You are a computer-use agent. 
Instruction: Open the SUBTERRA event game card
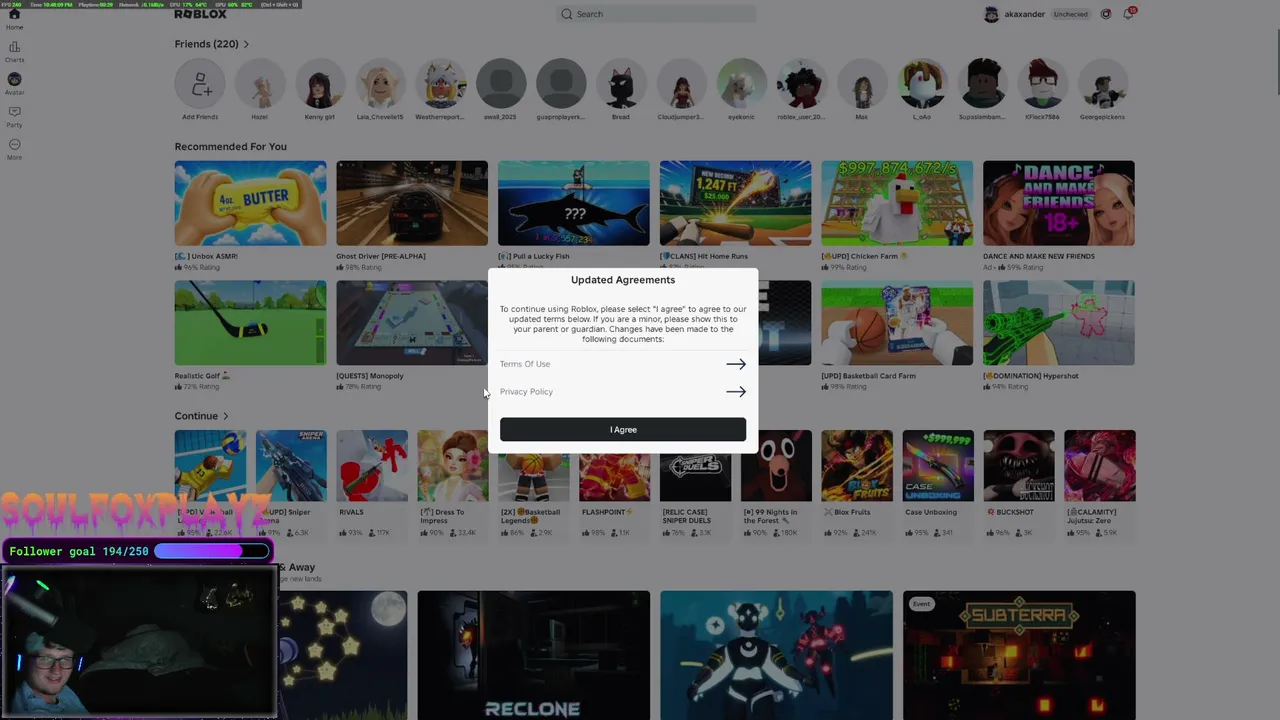coord(1019,655)
